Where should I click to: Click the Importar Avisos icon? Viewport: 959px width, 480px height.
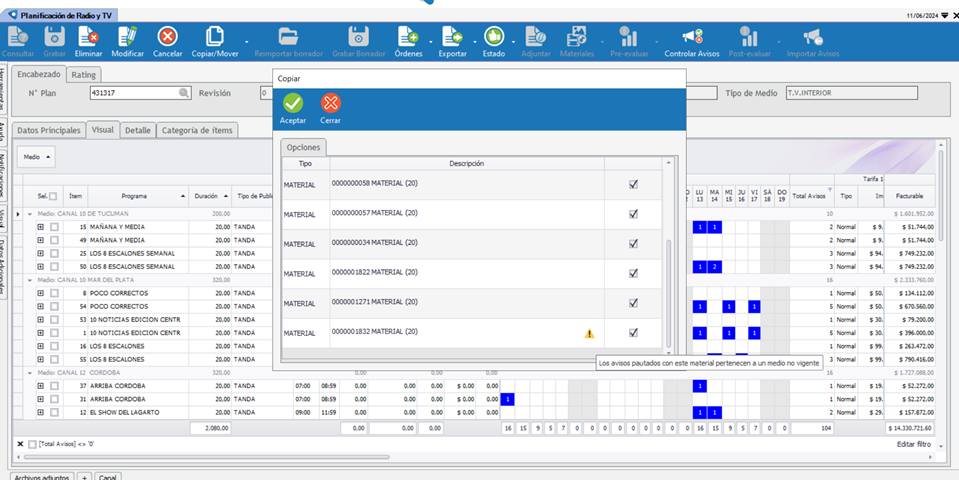tap(812, 37)
